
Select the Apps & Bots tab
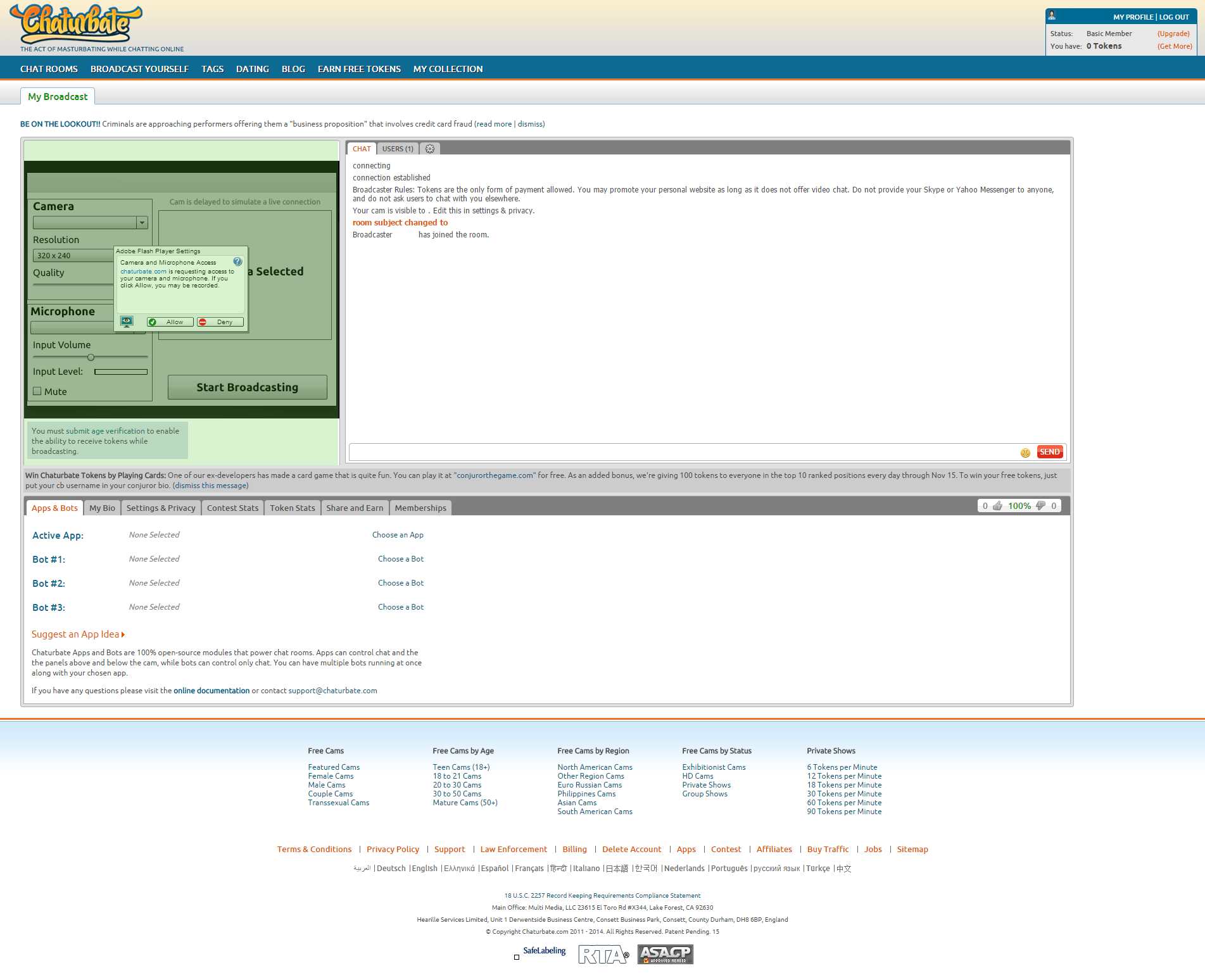click(54, 508)
